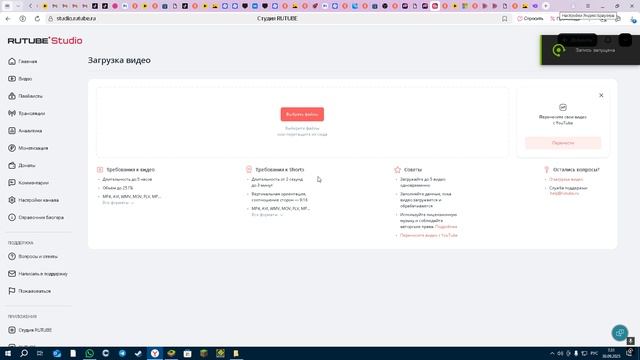
Task: Open Перенесите видео с YouTube link
Action: coord(429,235)
